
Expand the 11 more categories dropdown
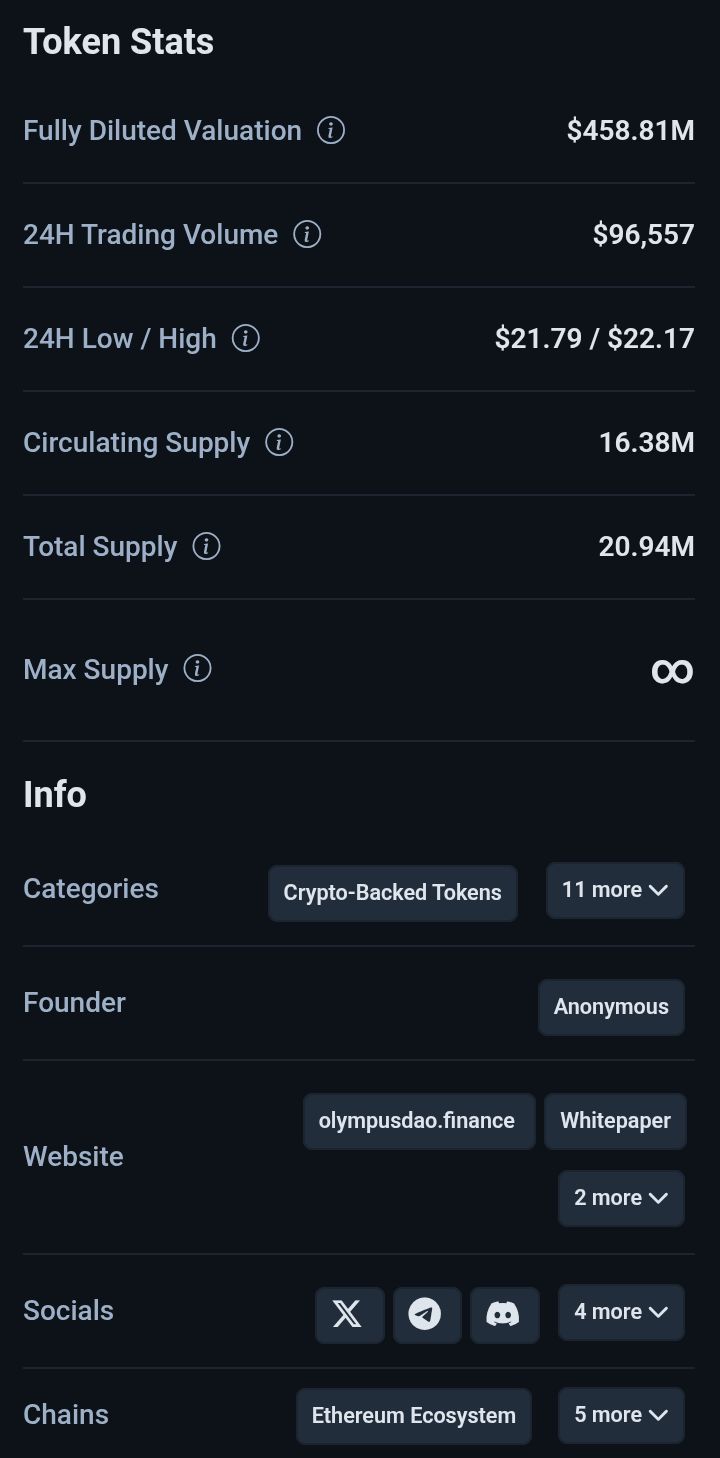coord(615,890)
